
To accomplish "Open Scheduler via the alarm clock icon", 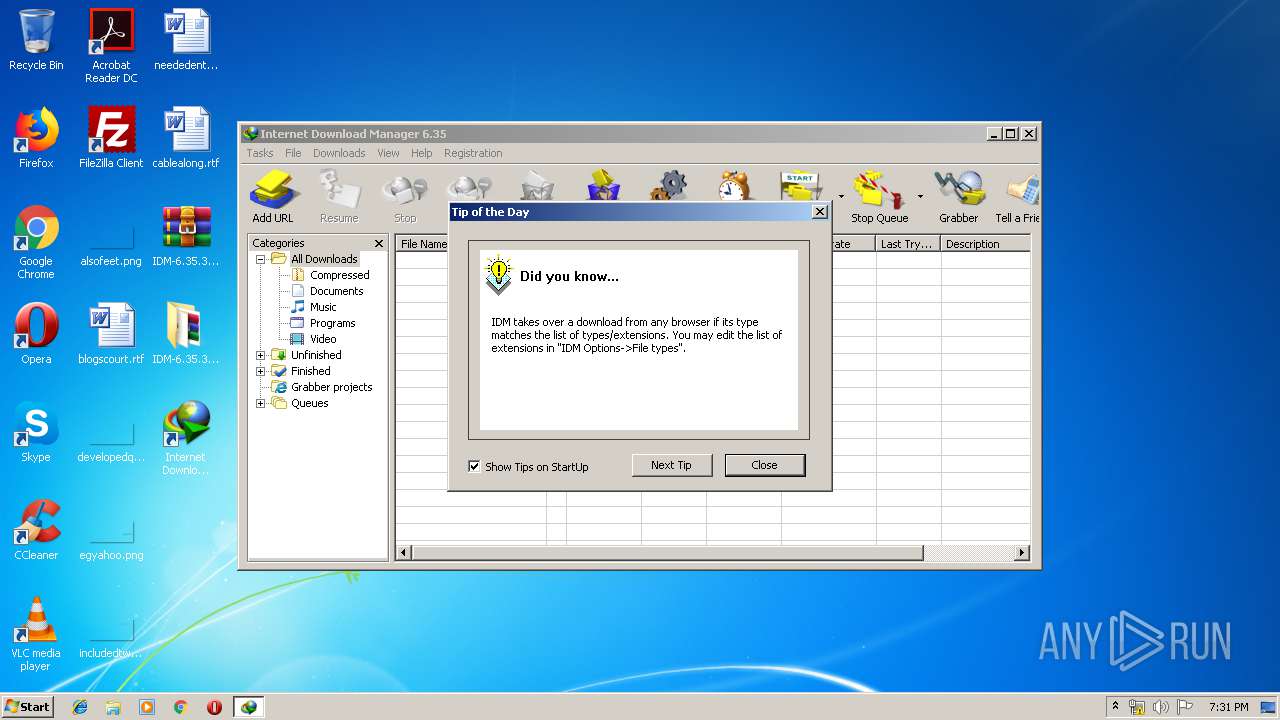I will pyautogui.click(x=734, y=185).
